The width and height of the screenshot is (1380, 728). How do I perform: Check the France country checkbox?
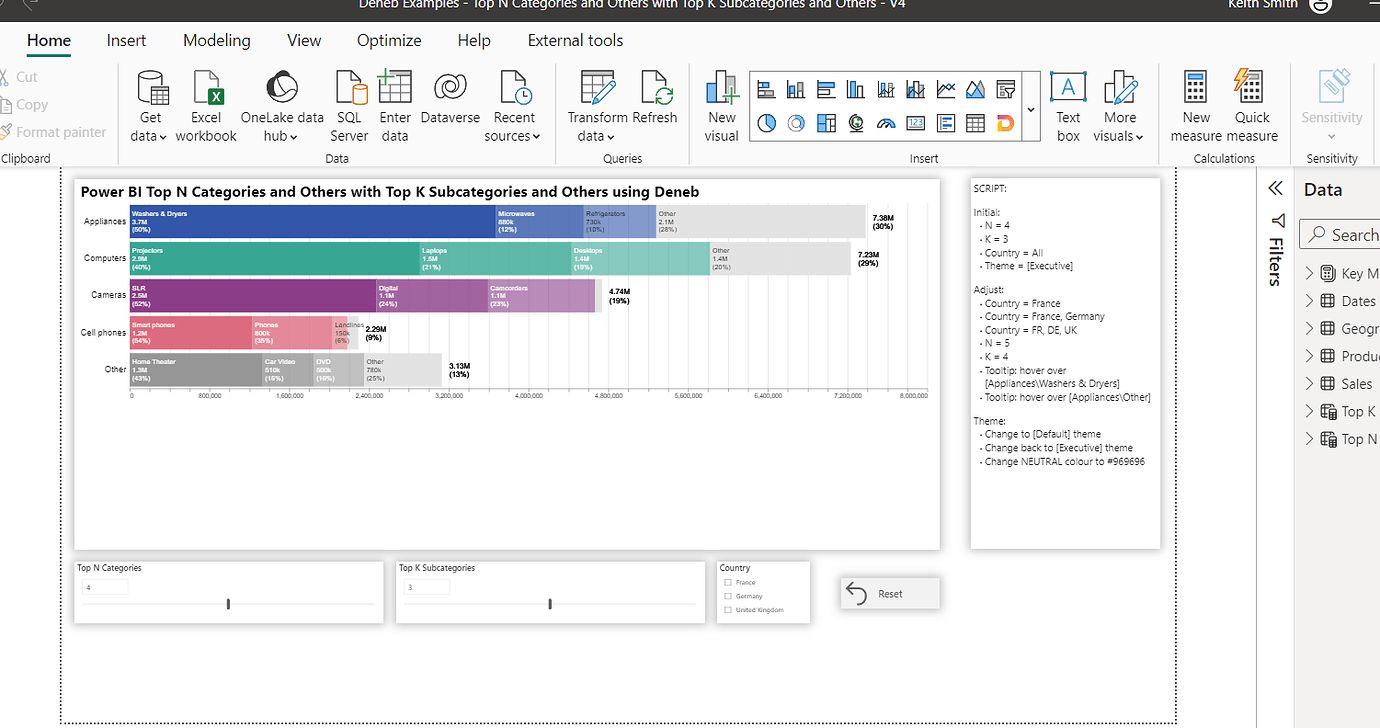(727, 582)
